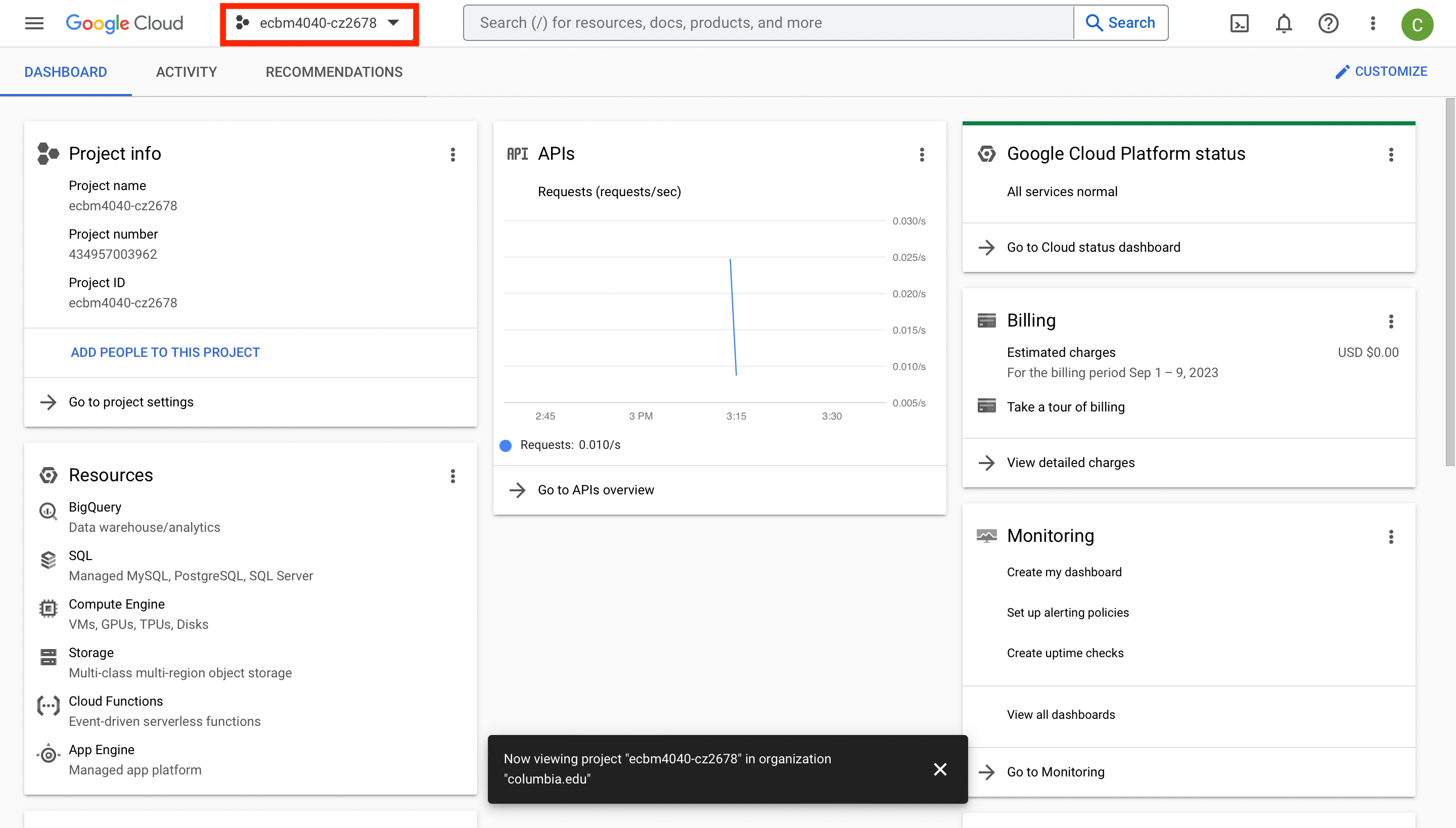
Task: Open the hamburger navigation menu
Action: click(x=34, y=23)
